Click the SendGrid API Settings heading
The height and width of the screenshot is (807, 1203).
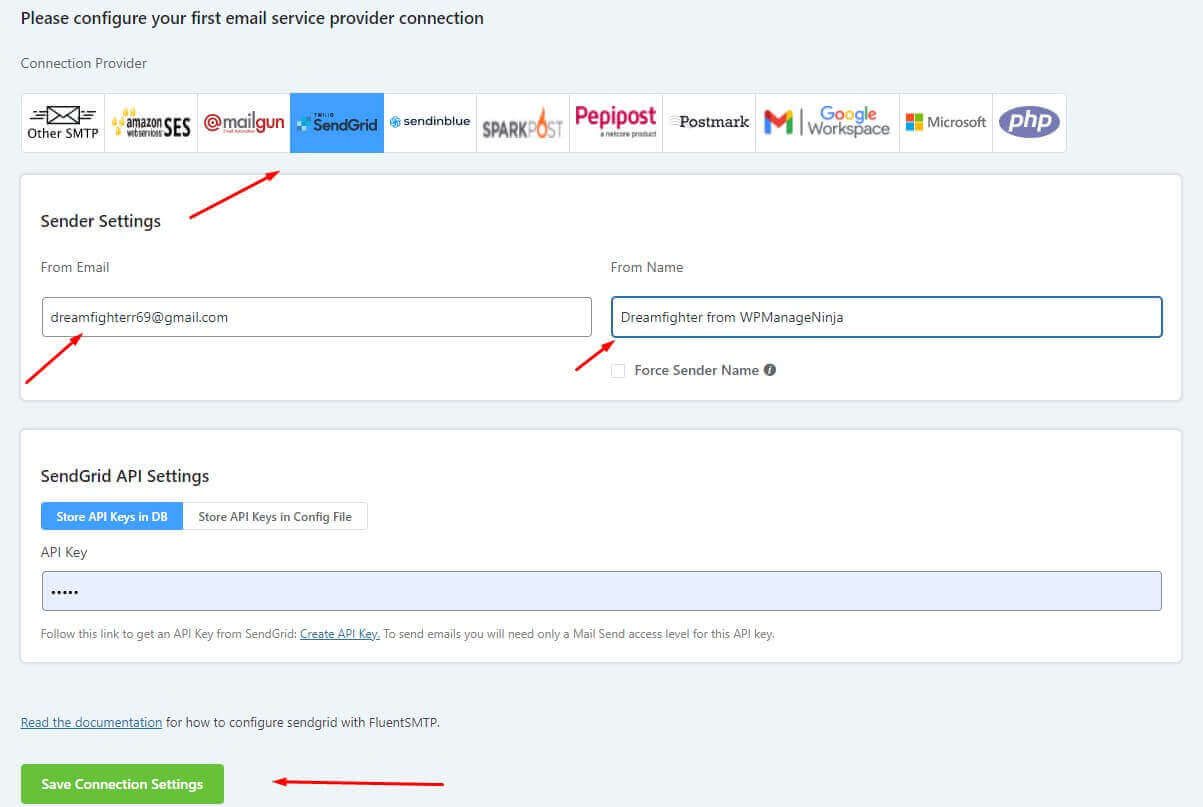point(125,476)
